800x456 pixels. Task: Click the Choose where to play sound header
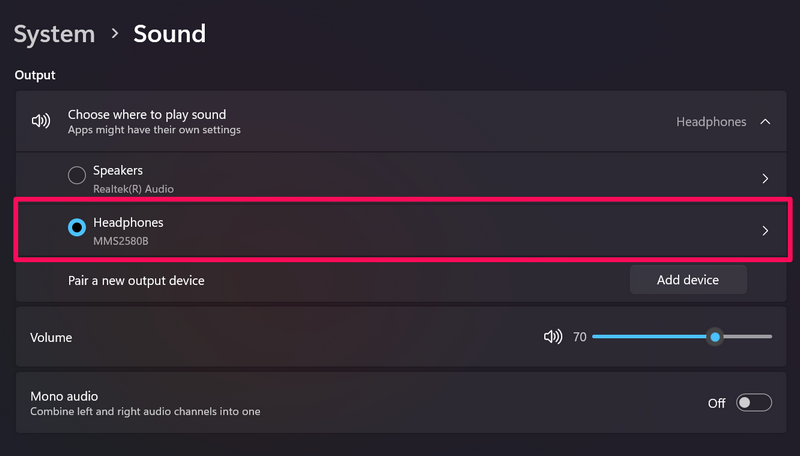click(147, 115)
